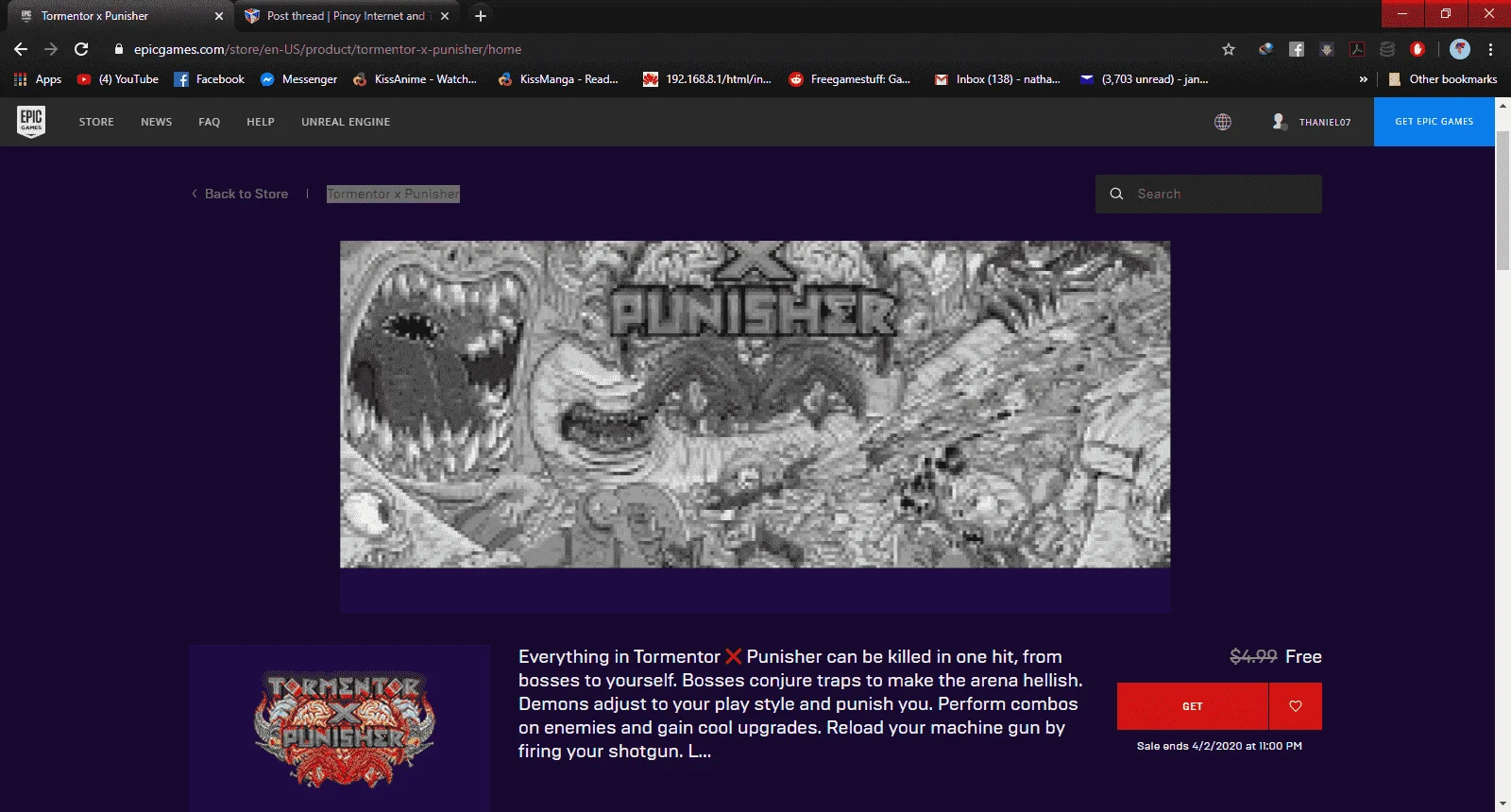Focus the browser address bar
Image resolution: width=1511 pixels, height=812 pixels.
tap(661, 49)
